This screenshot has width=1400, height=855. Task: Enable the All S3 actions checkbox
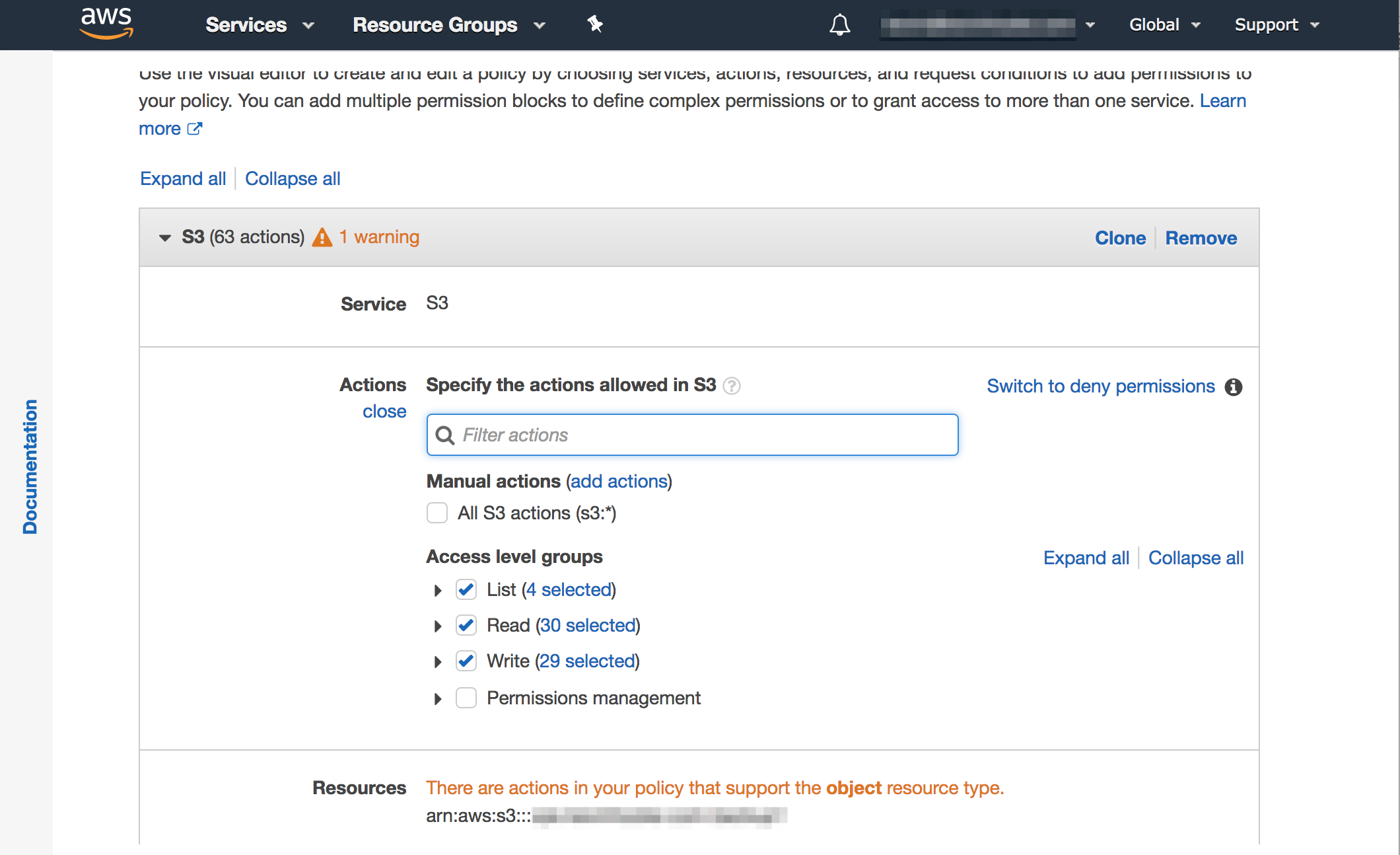click(x=437, y=513)
